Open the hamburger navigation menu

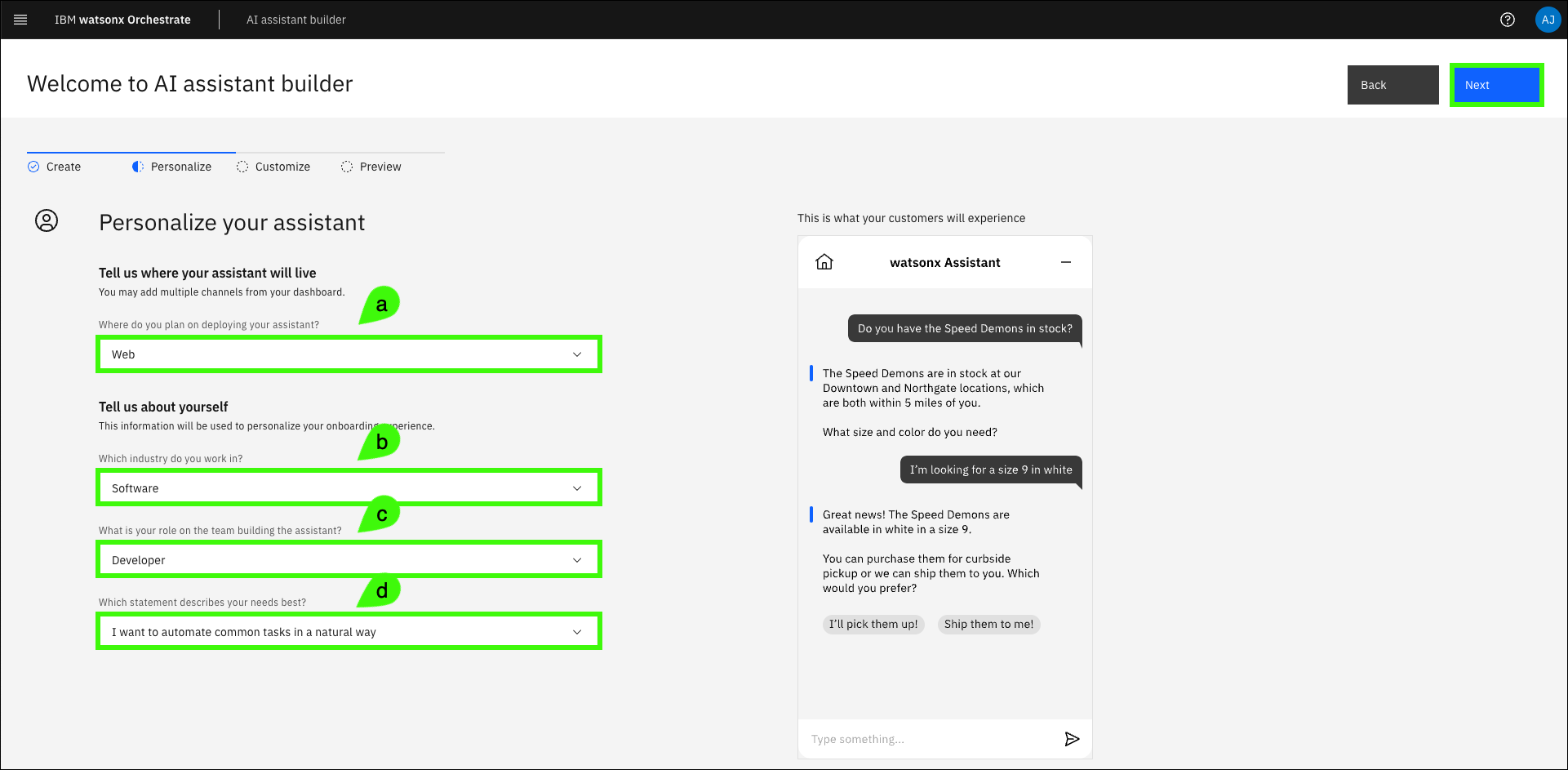pyautogui.click(x=21, y=20)
